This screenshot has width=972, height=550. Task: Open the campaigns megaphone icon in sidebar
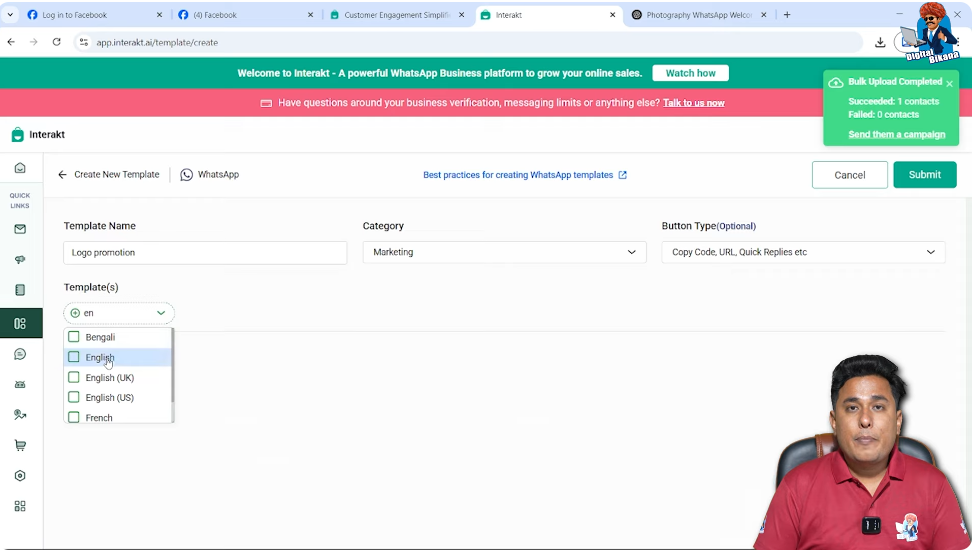(20, 259)
